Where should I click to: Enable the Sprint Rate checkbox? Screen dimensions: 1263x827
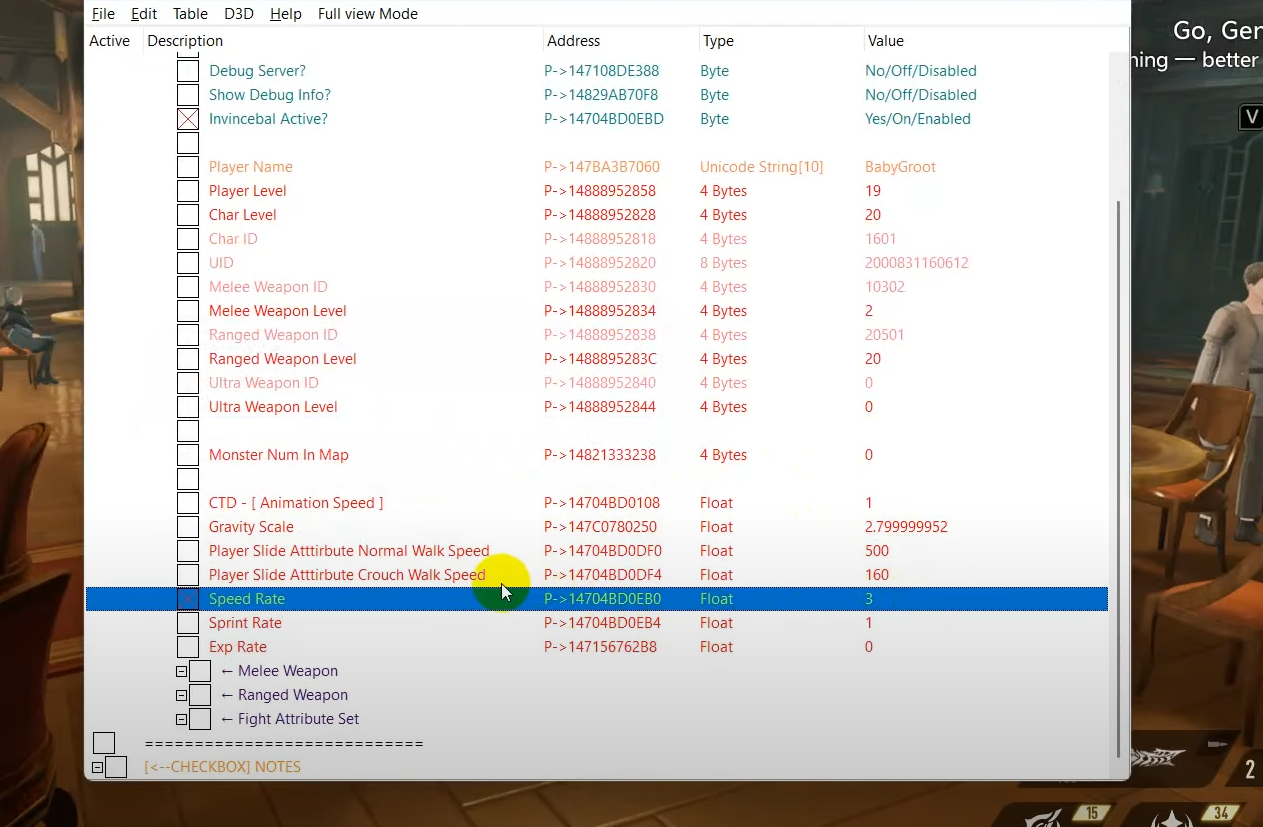[188, 623]
